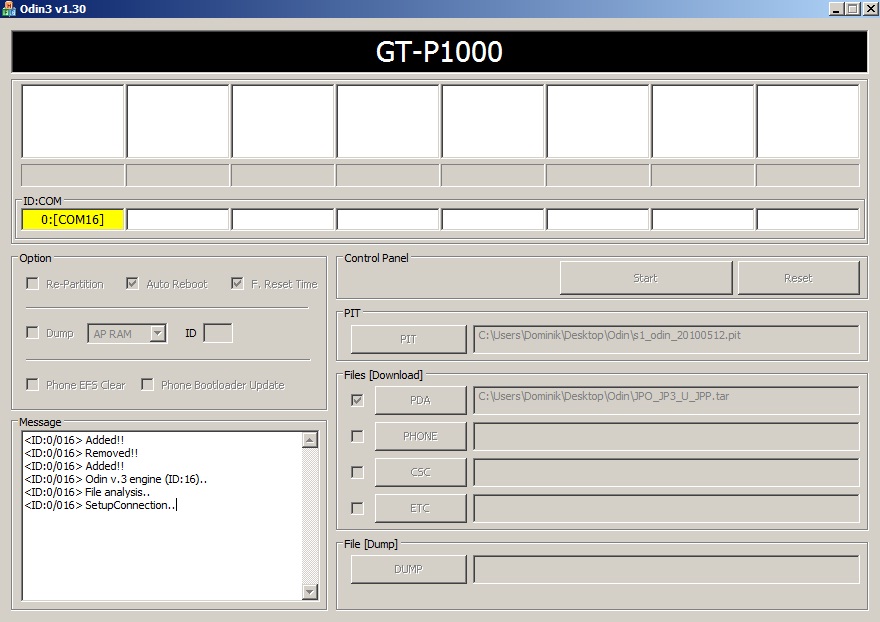The width and height of the screenshot is (880, 622).
Task: Click the PIT file path field
Action: (666, 339)
